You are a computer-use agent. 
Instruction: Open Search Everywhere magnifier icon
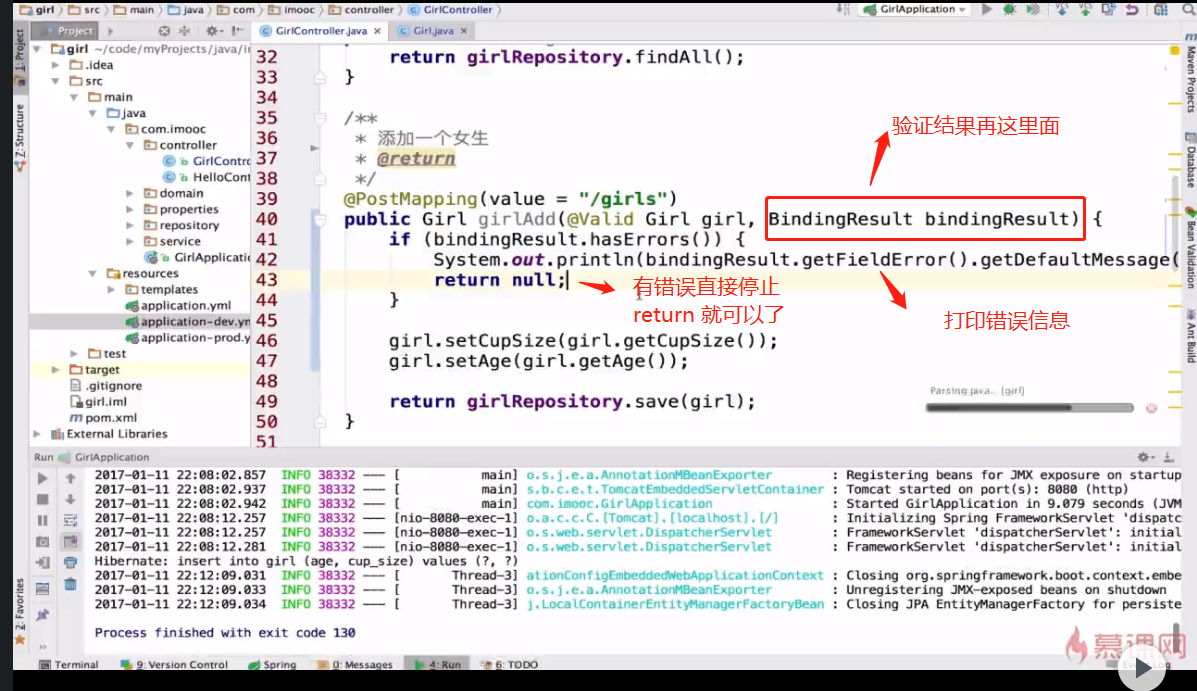[1188, 10]
